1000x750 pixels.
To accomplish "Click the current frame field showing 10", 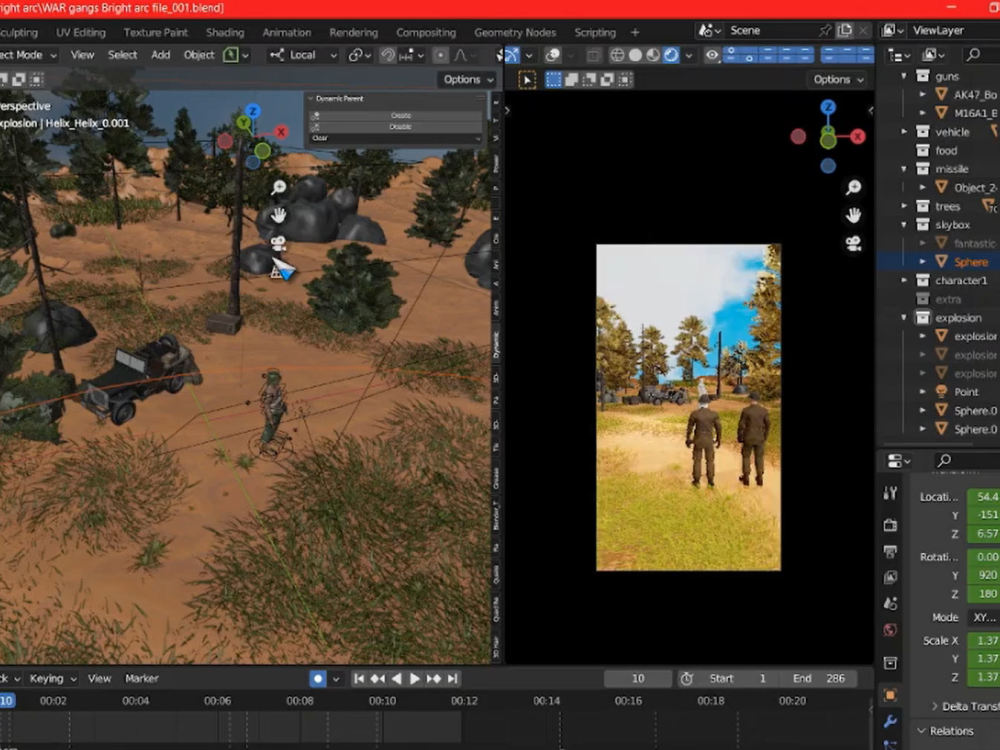I will (638, 679).
